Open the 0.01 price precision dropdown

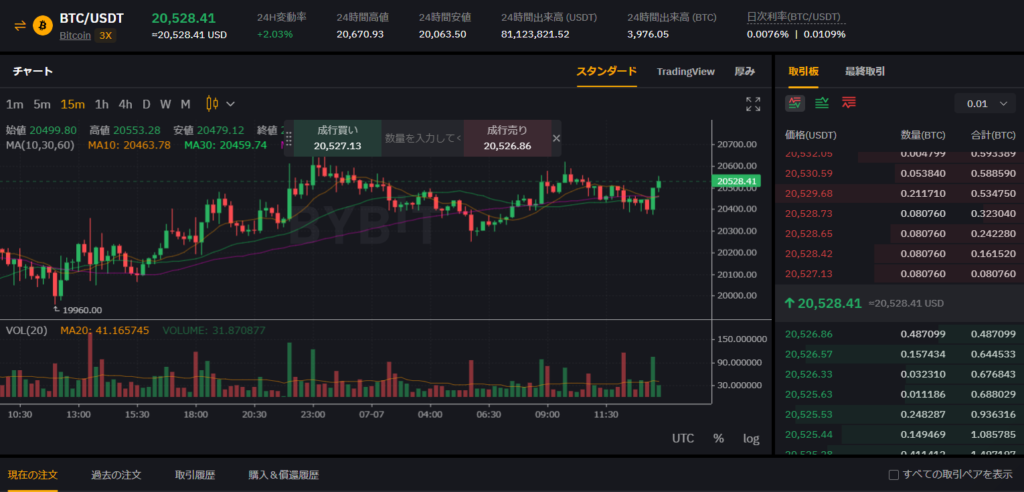(985, 103)
